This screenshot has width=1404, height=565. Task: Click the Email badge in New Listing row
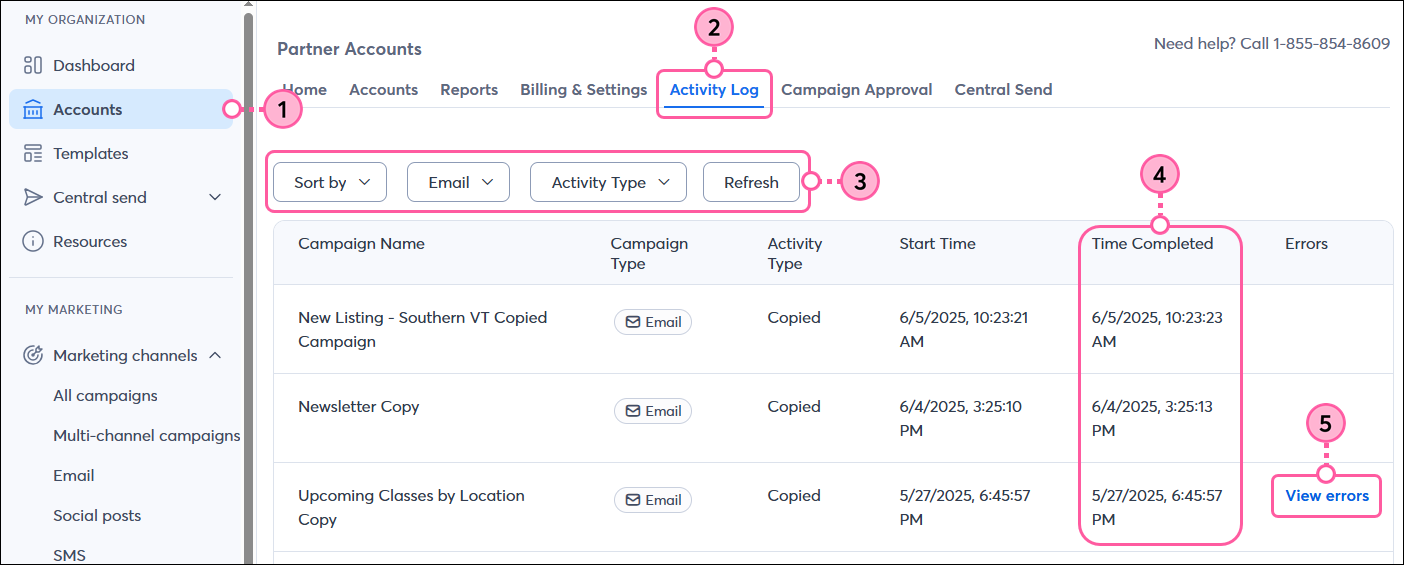click(x=653, y=322)
